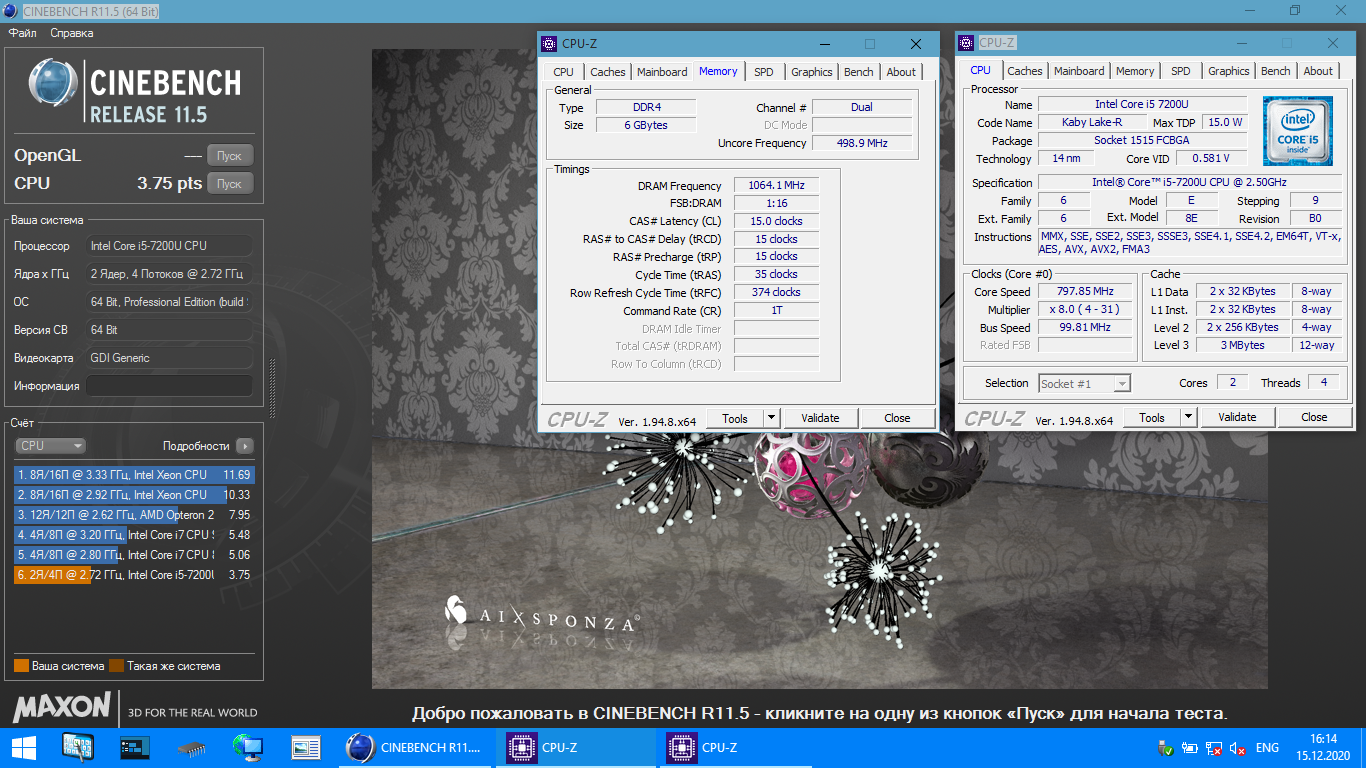Click Validate in right CPU-Z window
The width and height of the screenshot is (1366, 768).
click(x=1238, y=417)
